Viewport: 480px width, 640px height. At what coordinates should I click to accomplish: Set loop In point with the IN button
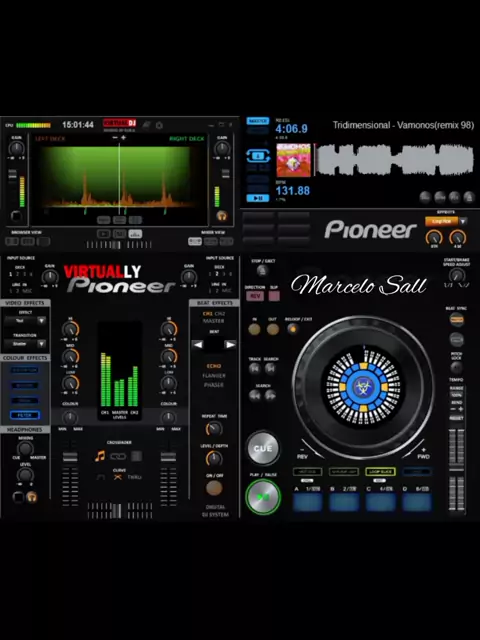254,329
